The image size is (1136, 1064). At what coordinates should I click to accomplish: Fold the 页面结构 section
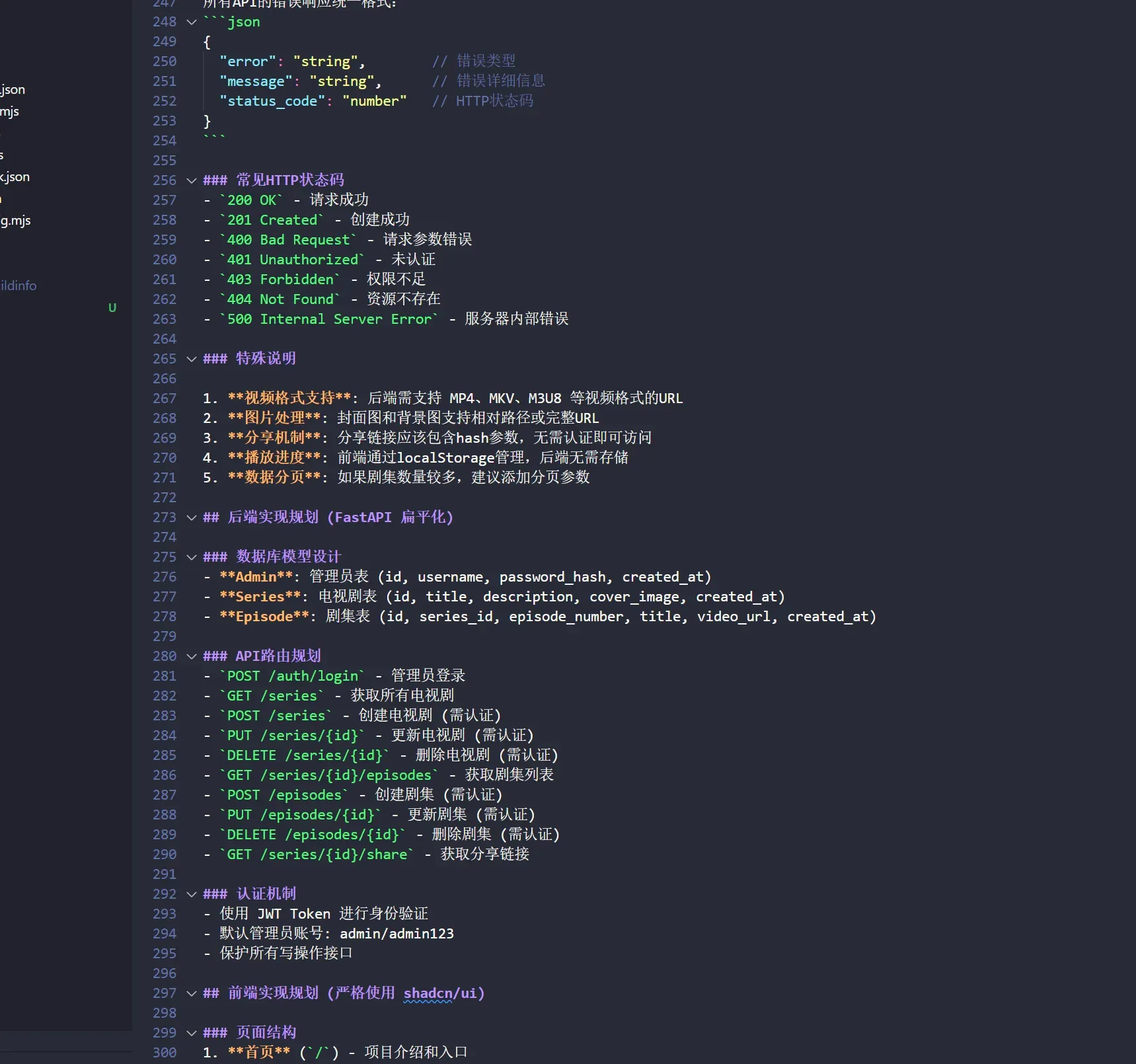[192, 1033]
